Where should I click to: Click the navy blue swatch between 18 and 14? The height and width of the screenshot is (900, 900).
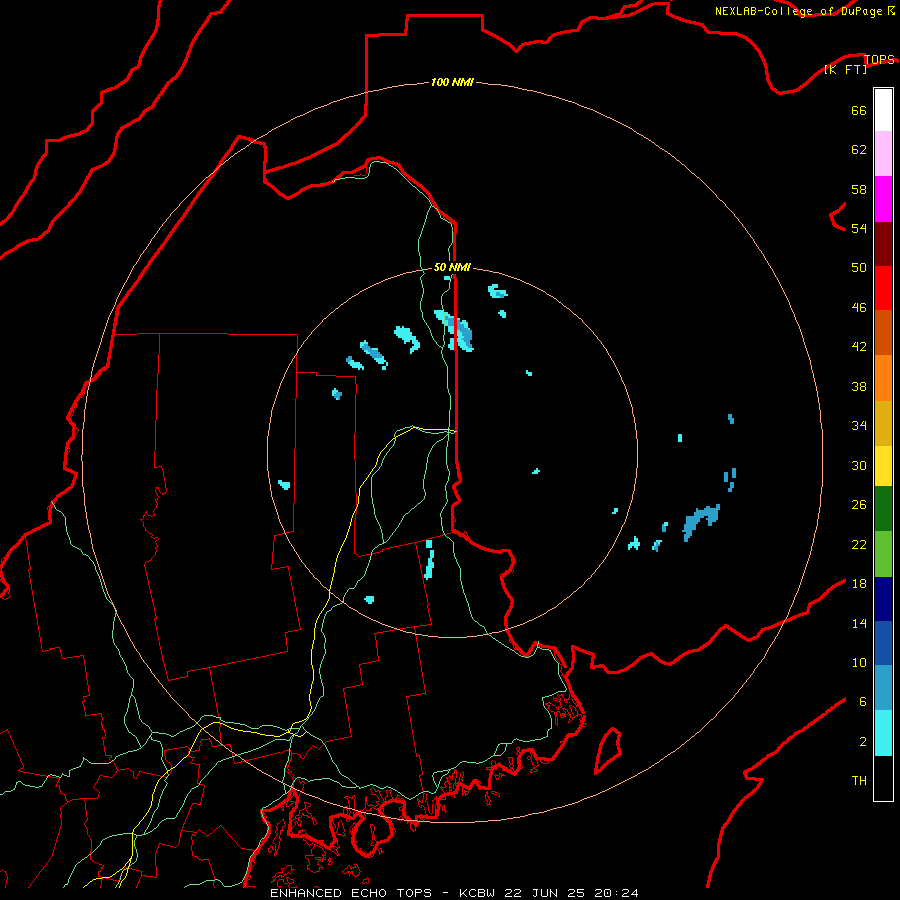[x=883, y=599]
